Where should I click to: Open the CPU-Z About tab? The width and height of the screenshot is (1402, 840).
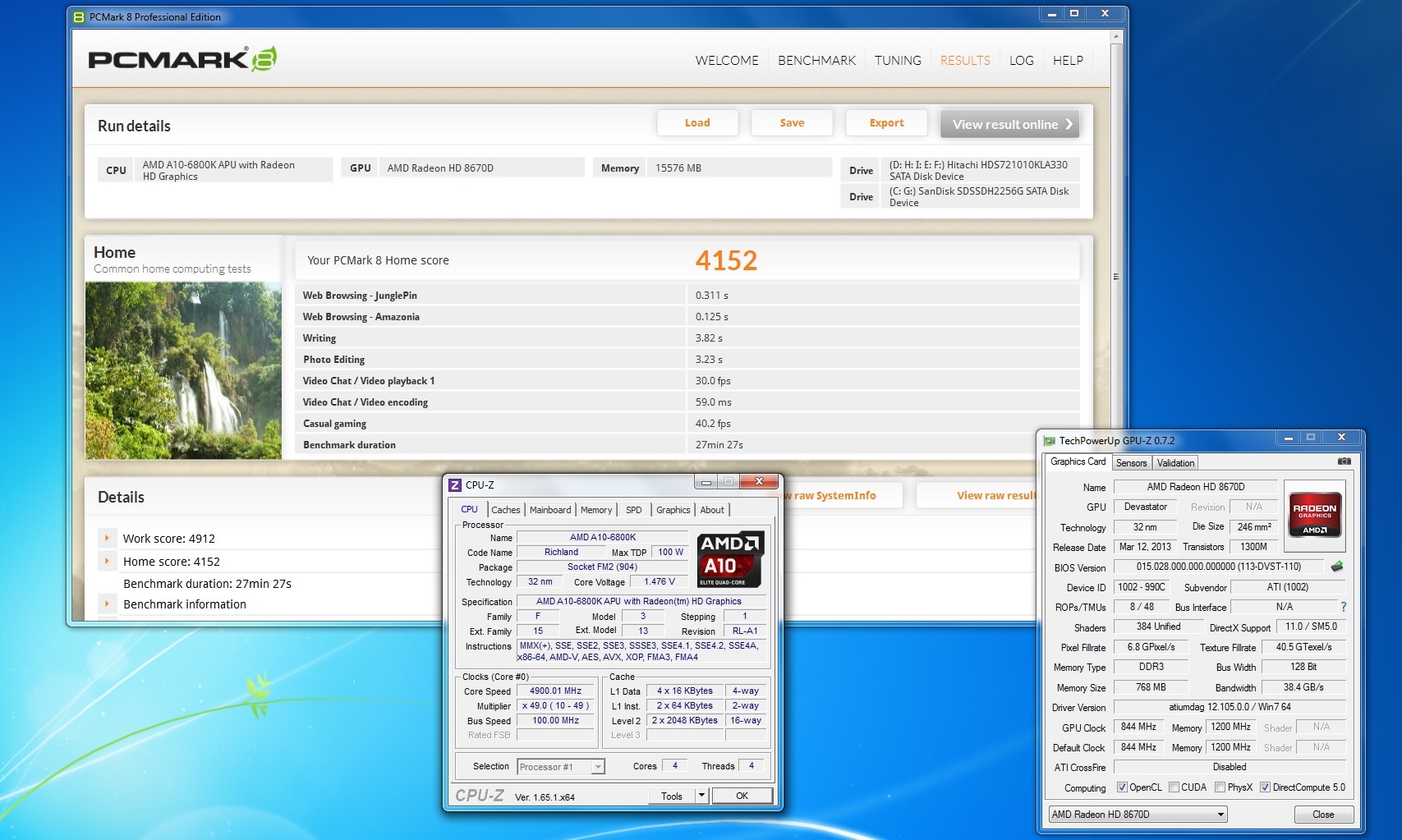[x=712, y=510]
